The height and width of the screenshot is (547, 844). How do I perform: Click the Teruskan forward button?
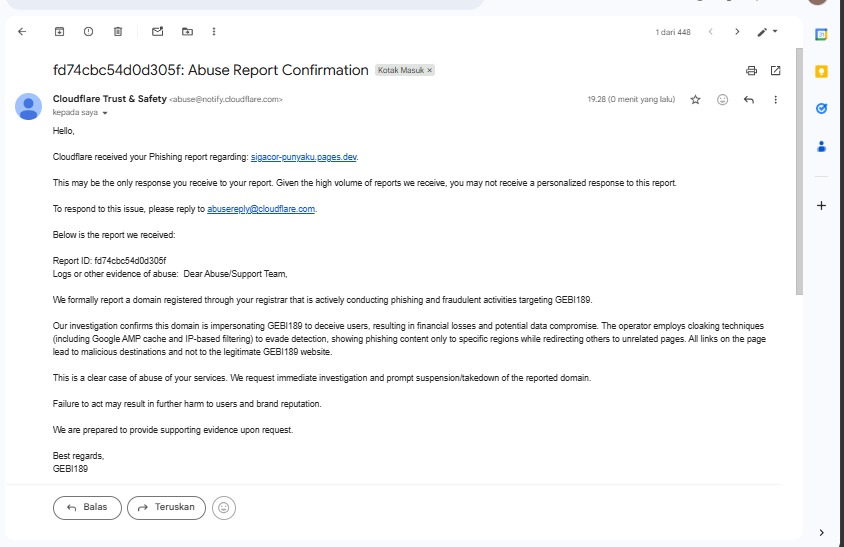tap(166, 508)
